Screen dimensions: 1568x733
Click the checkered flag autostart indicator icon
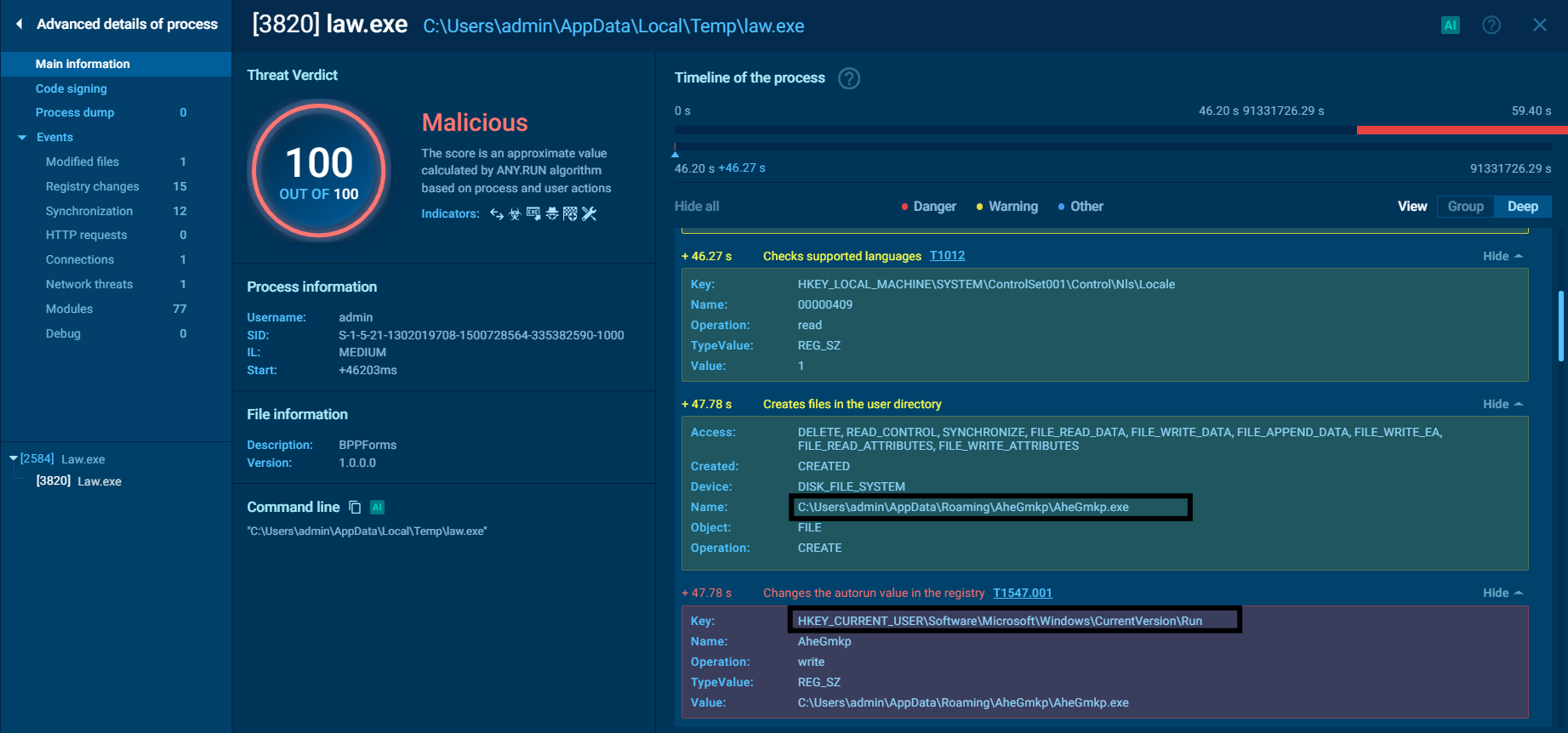tap(570, 213)
